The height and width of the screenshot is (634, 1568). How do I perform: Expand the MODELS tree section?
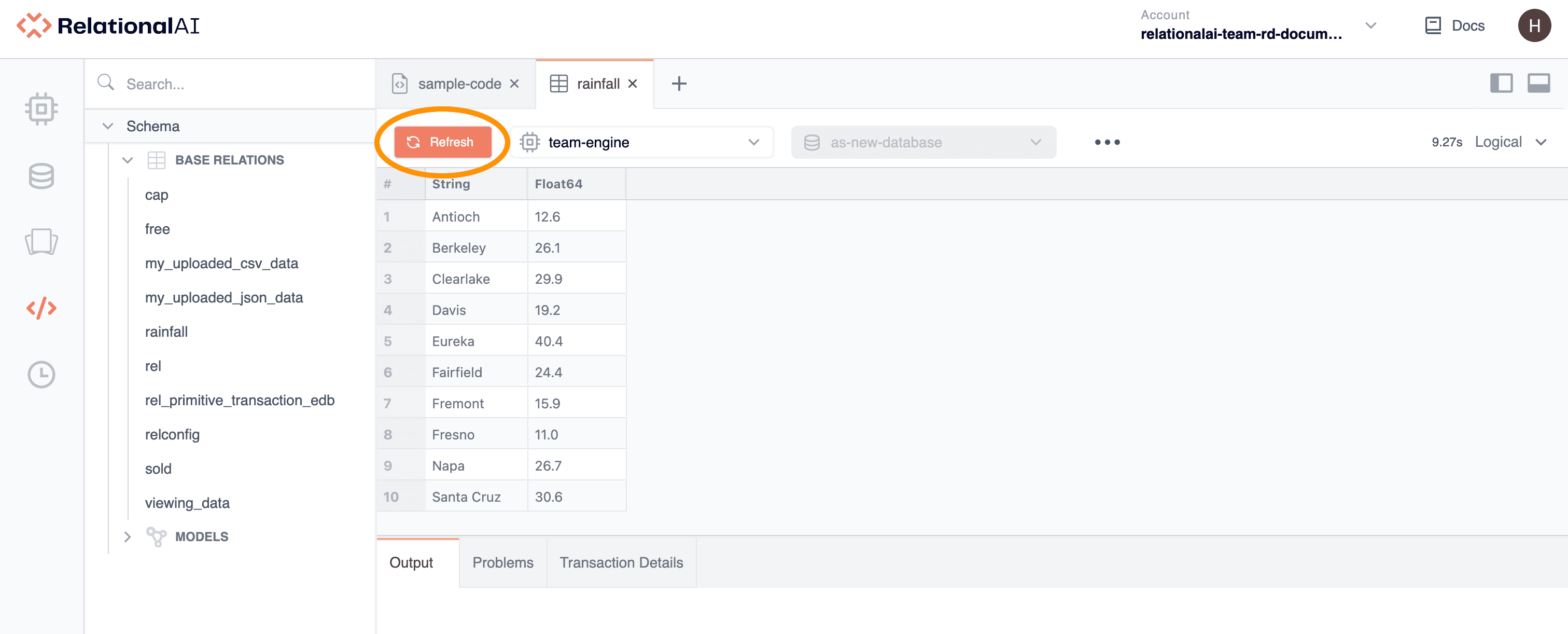click(127, 536)
